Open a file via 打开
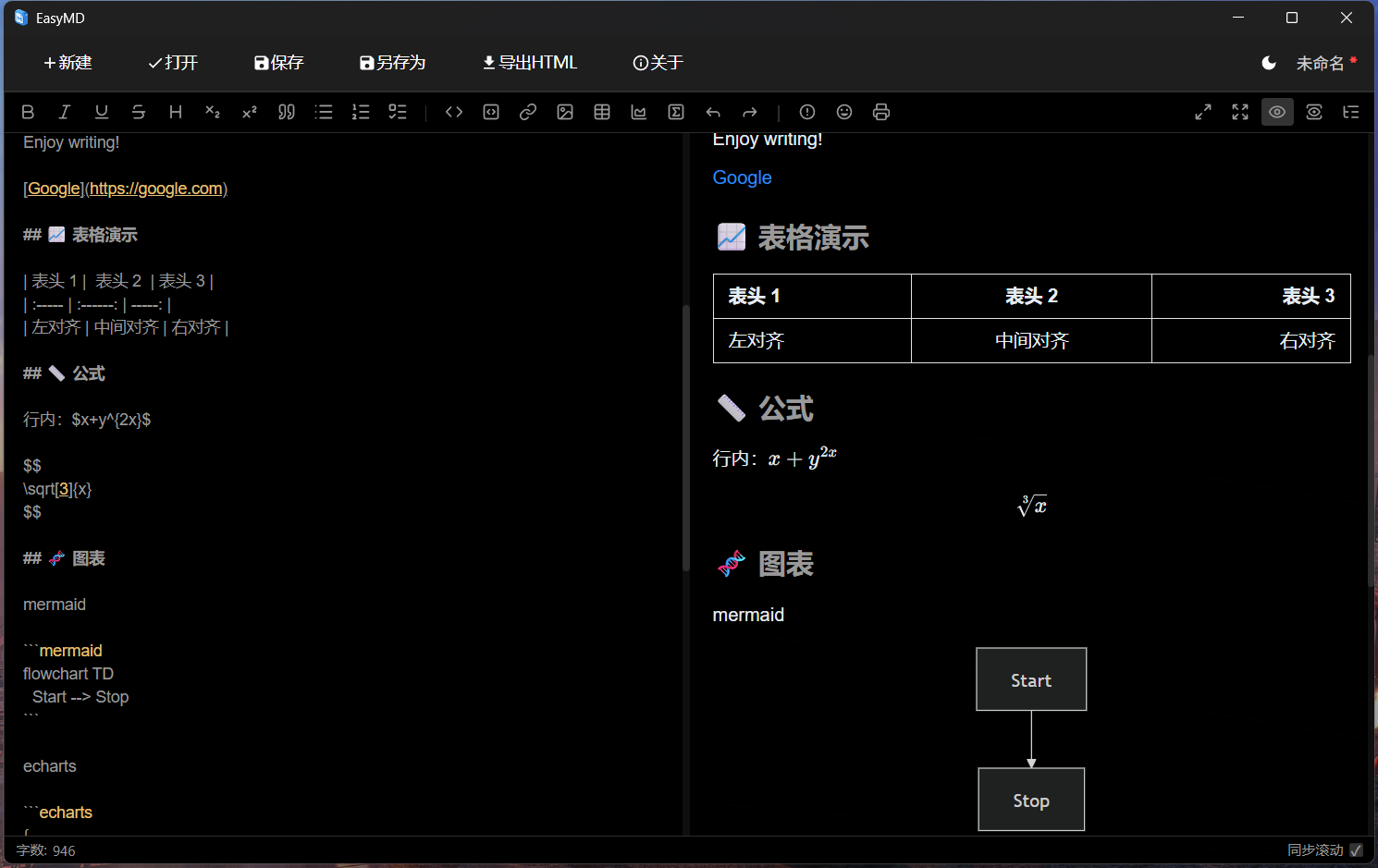 click(172, 62)
